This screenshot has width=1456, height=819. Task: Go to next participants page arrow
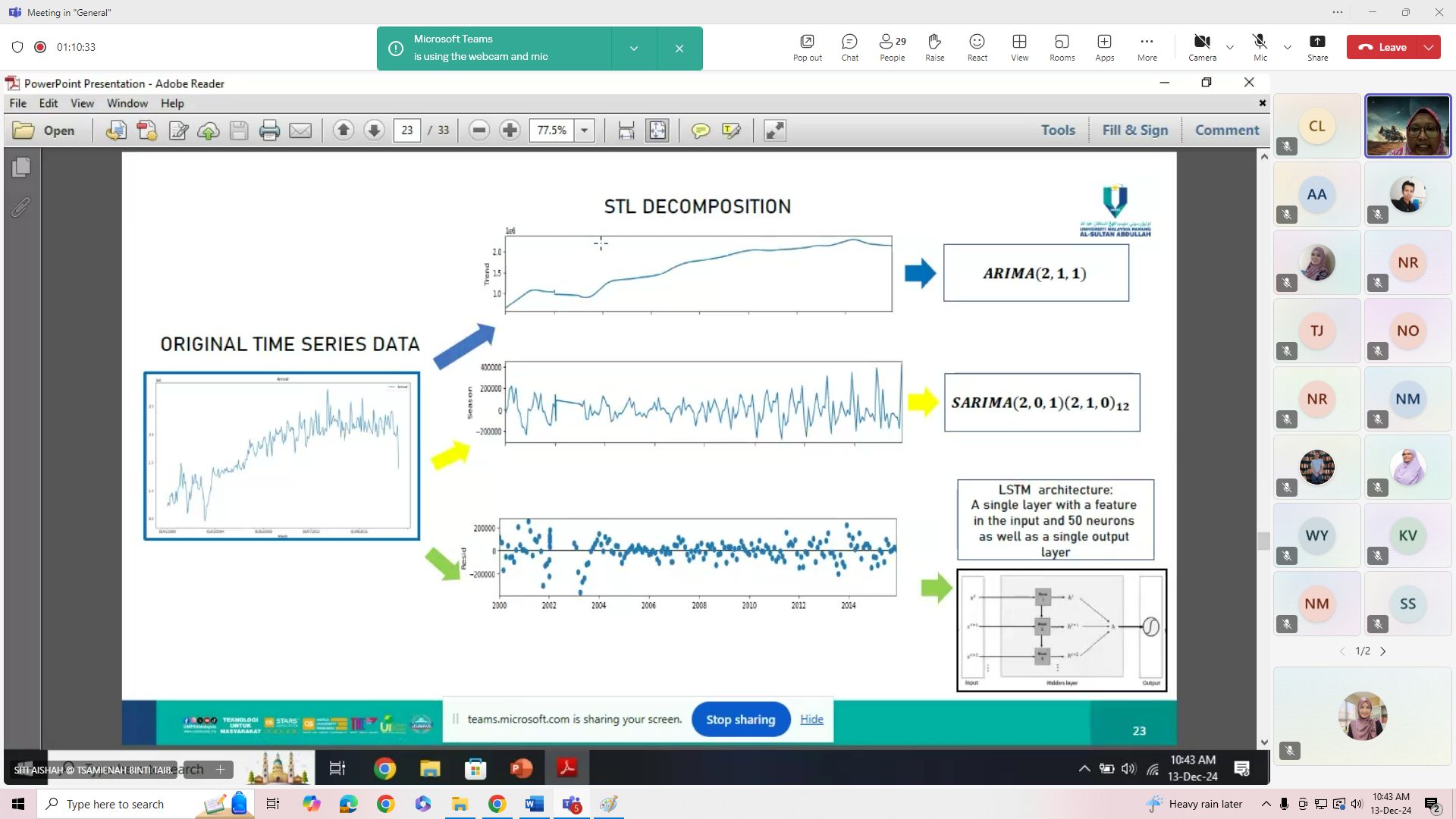(1383, 651)
